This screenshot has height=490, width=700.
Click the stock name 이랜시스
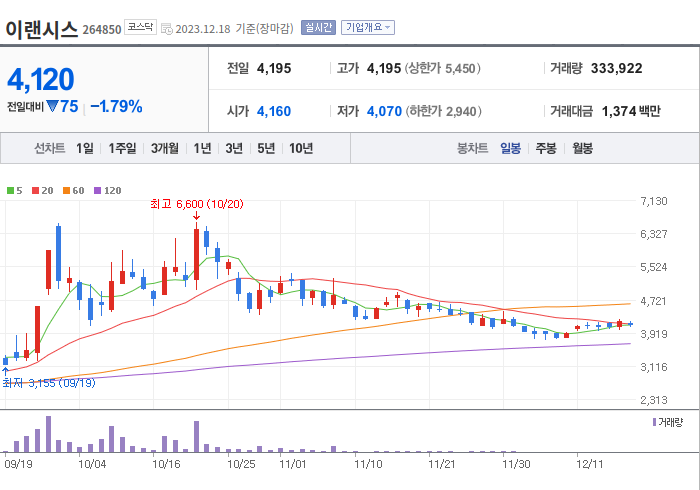click(42, 29)
